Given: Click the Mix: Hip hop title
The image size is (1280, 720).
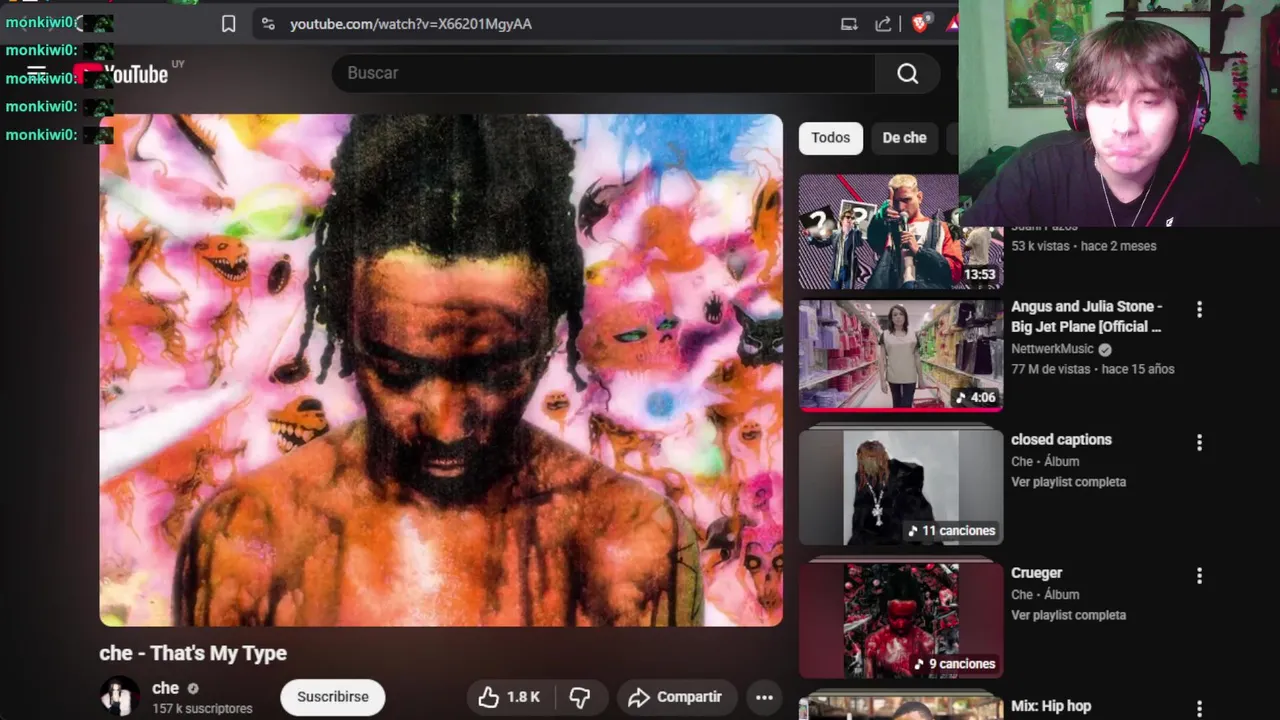Looking at the screenshot, I should pyautogui.click(x=1051, y=706).
